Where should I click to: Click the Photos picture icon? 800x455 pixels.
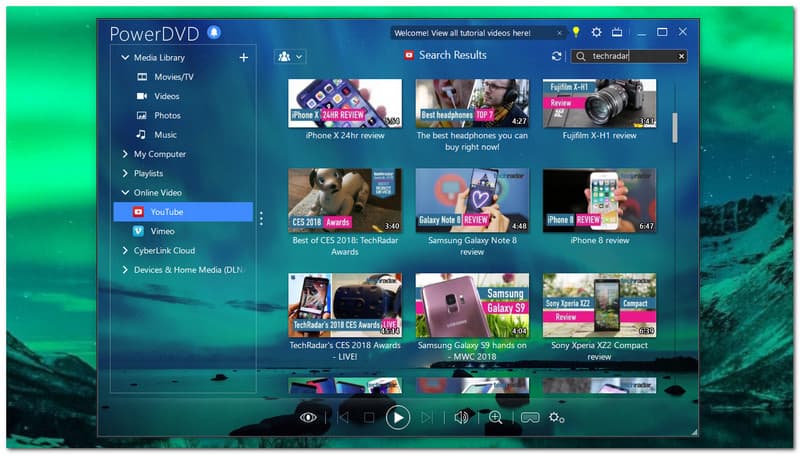pyautogui.click(x=142, y=116)
